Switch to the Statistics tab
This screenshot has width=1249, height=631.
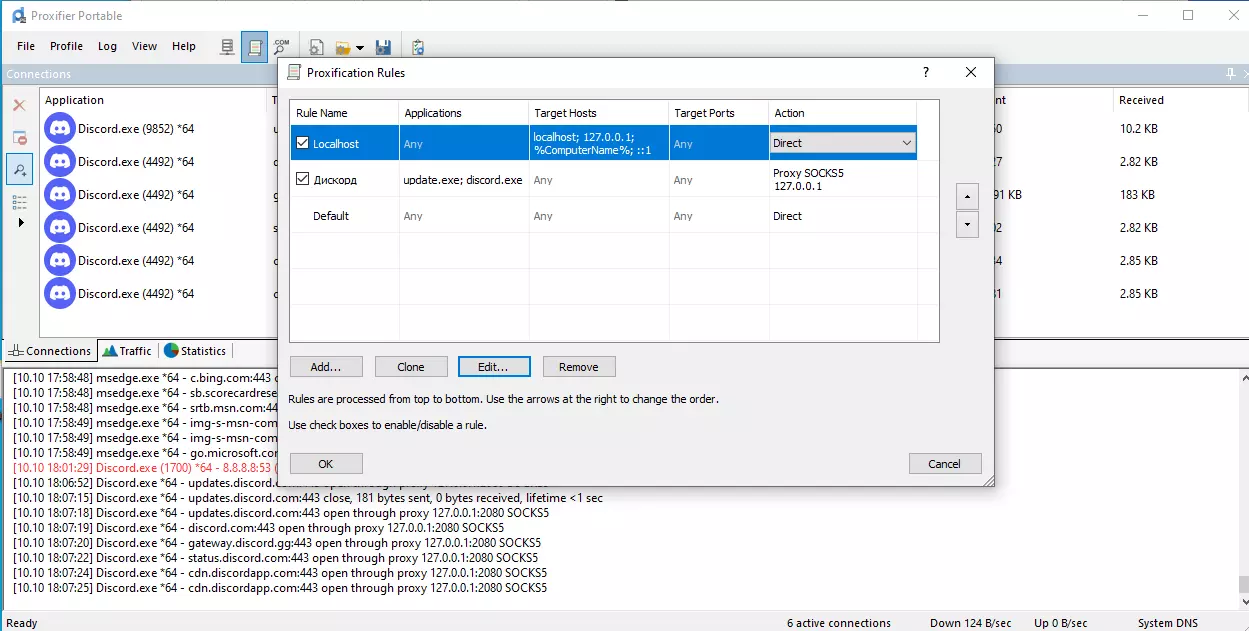pyautogui.click(x=195, y=351)
